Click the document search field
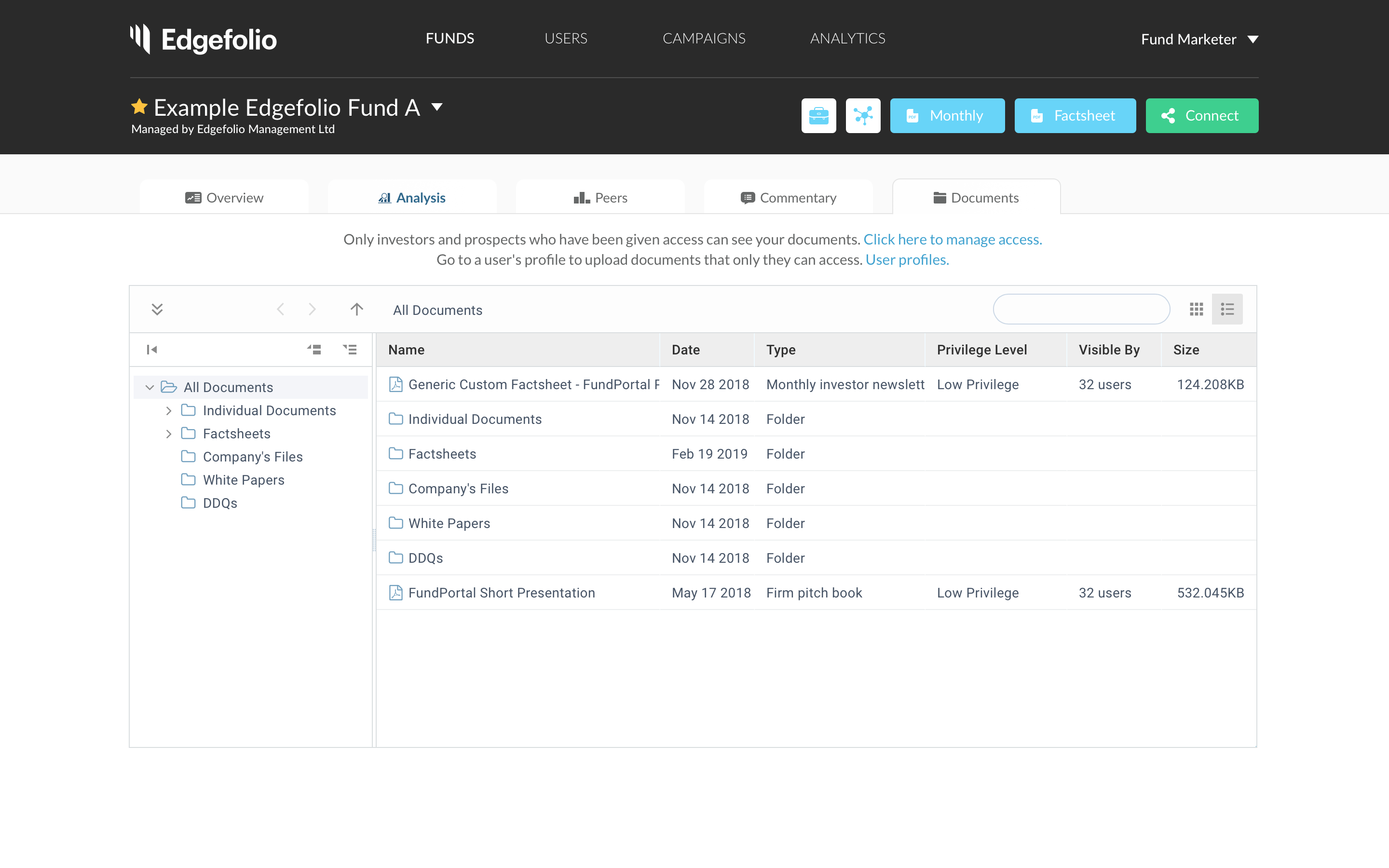This screenshot has height=868, width=1389. [1081, 310]
